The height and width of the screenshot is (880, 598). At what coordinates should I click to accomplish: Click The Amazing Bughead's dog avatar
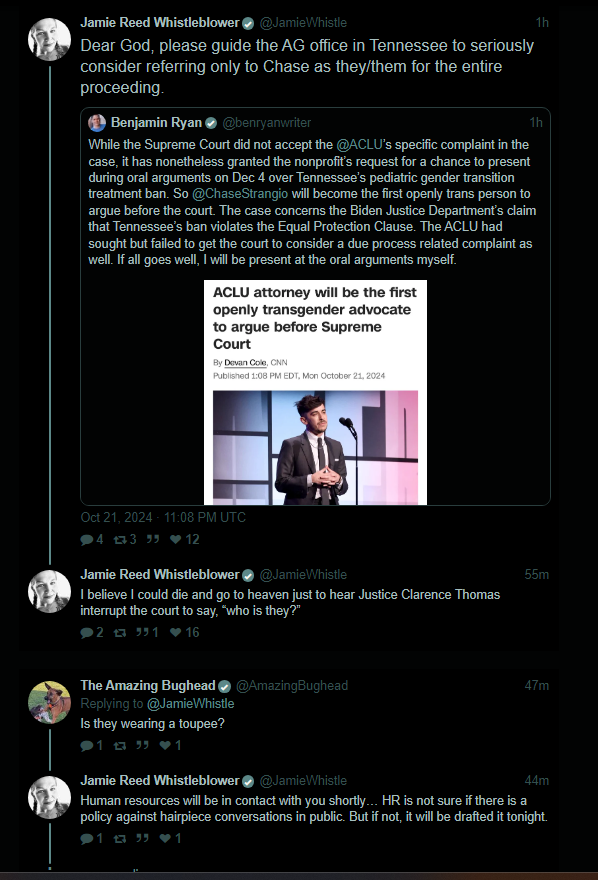coord(49,703)
